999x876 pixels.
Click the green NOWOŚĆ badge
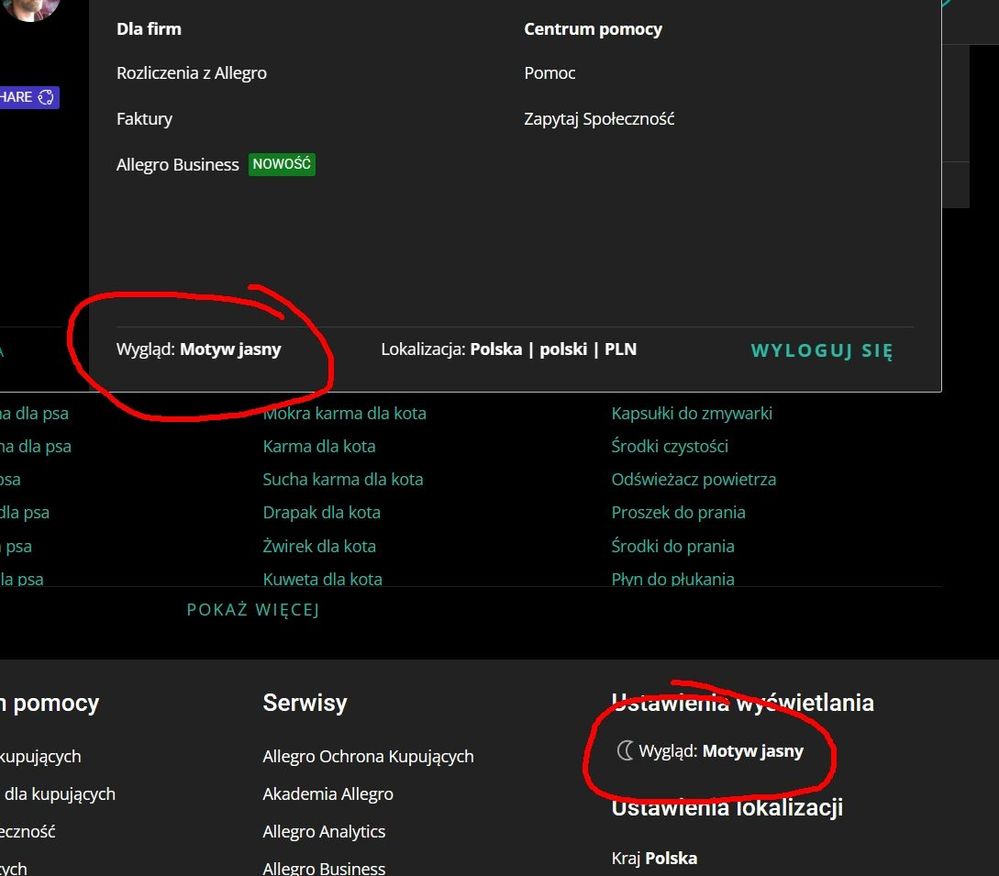tap(282, 164)
